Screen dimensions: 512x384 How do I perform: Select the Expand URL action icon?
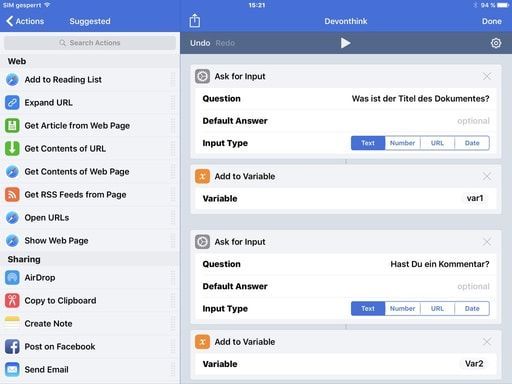[12, 102]
